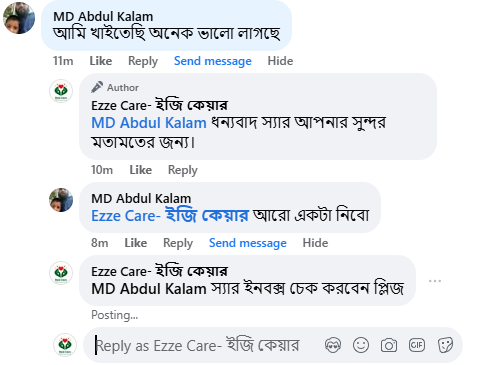Click the pencil Author badge icon
Viewport: 480px width, 365px height.
97,87
